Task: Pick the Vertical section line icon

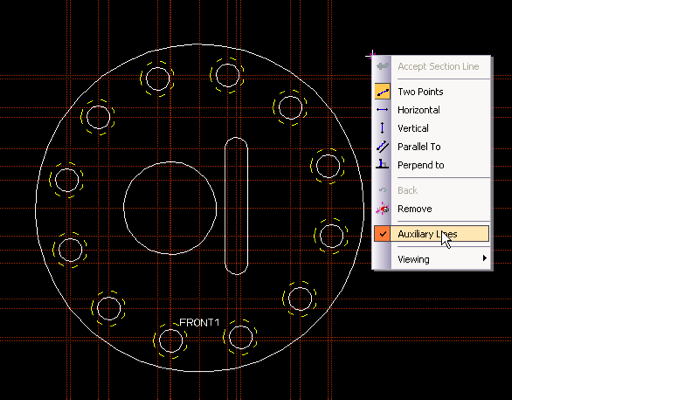Action: pos(382,128)
